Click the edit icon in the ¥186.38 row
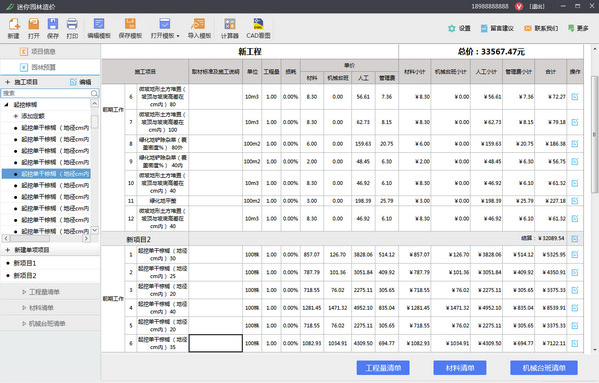Image resolution: width=599 pixels, height=383 pixels. [575, 144]
